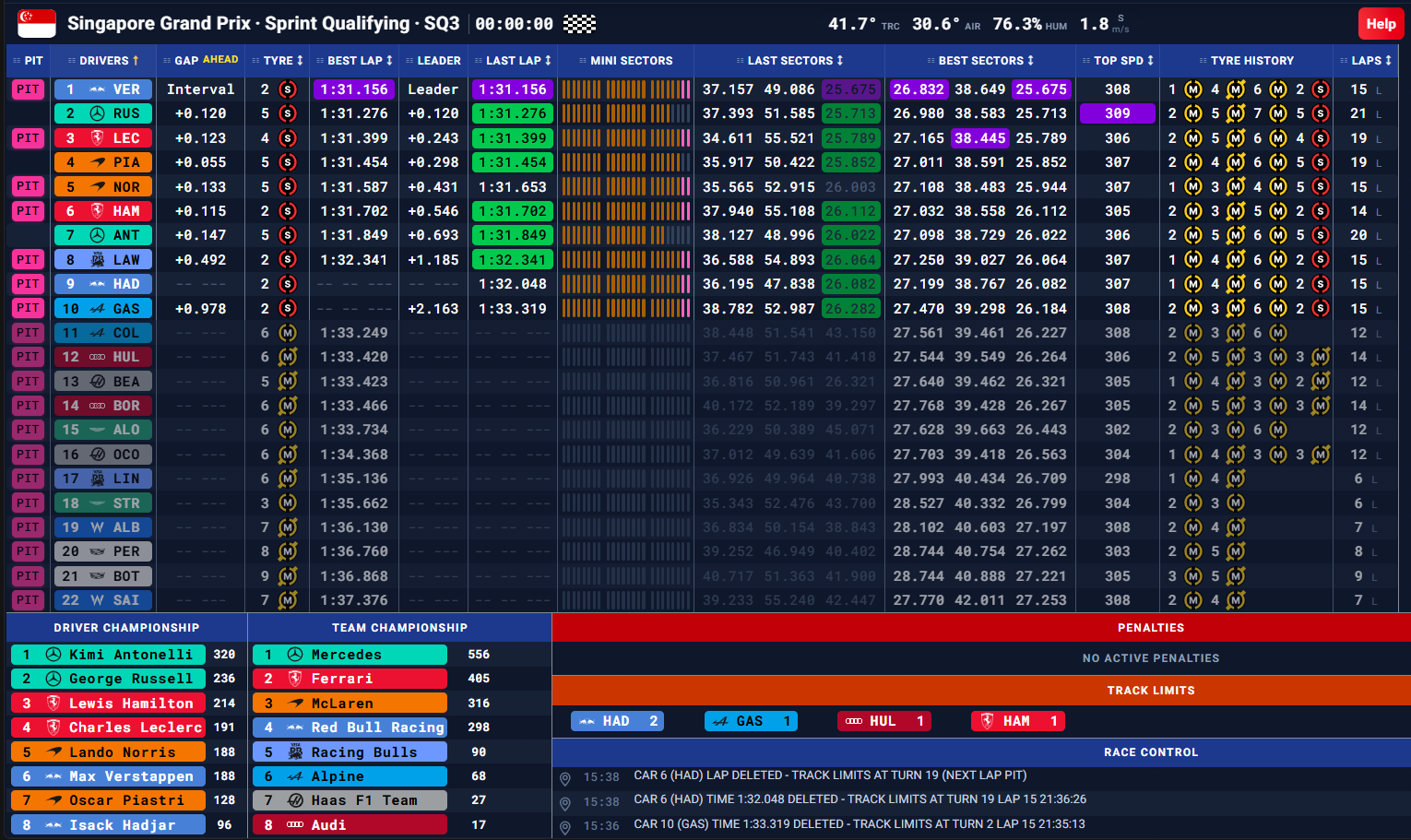The image size is (1411, 840).
Task: Click the MINI SECTORS column header
Action: (626, 61)
